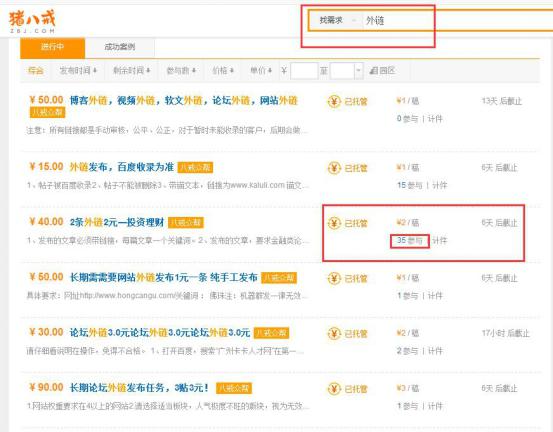Screen dimensions: 553x432
Task: Sort results by 参与数
Action: [x=181, y=71]
